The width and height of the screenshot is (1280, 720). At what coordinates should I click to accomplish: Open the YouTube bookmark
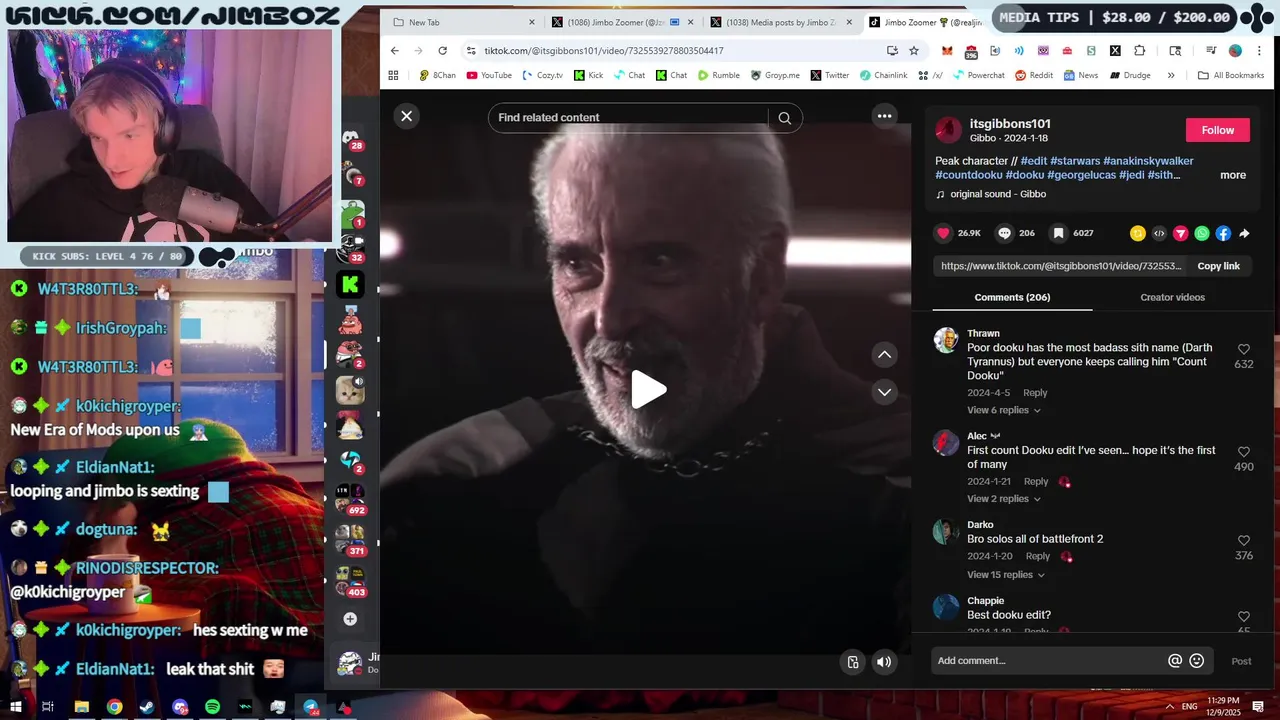pos(489,75)
